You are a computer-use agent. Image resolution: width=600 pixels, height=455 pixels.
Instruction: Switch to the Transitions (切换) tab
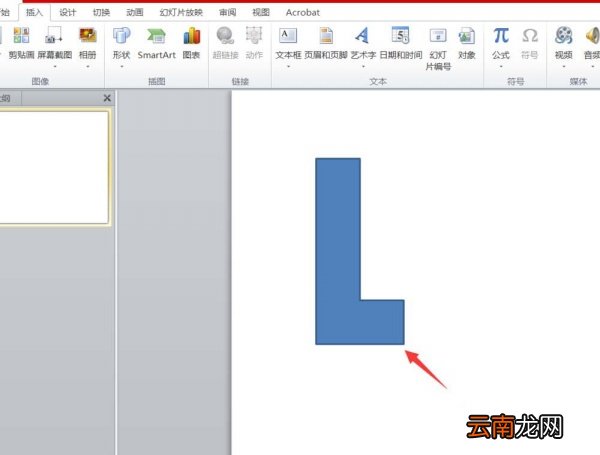point(101,13)
